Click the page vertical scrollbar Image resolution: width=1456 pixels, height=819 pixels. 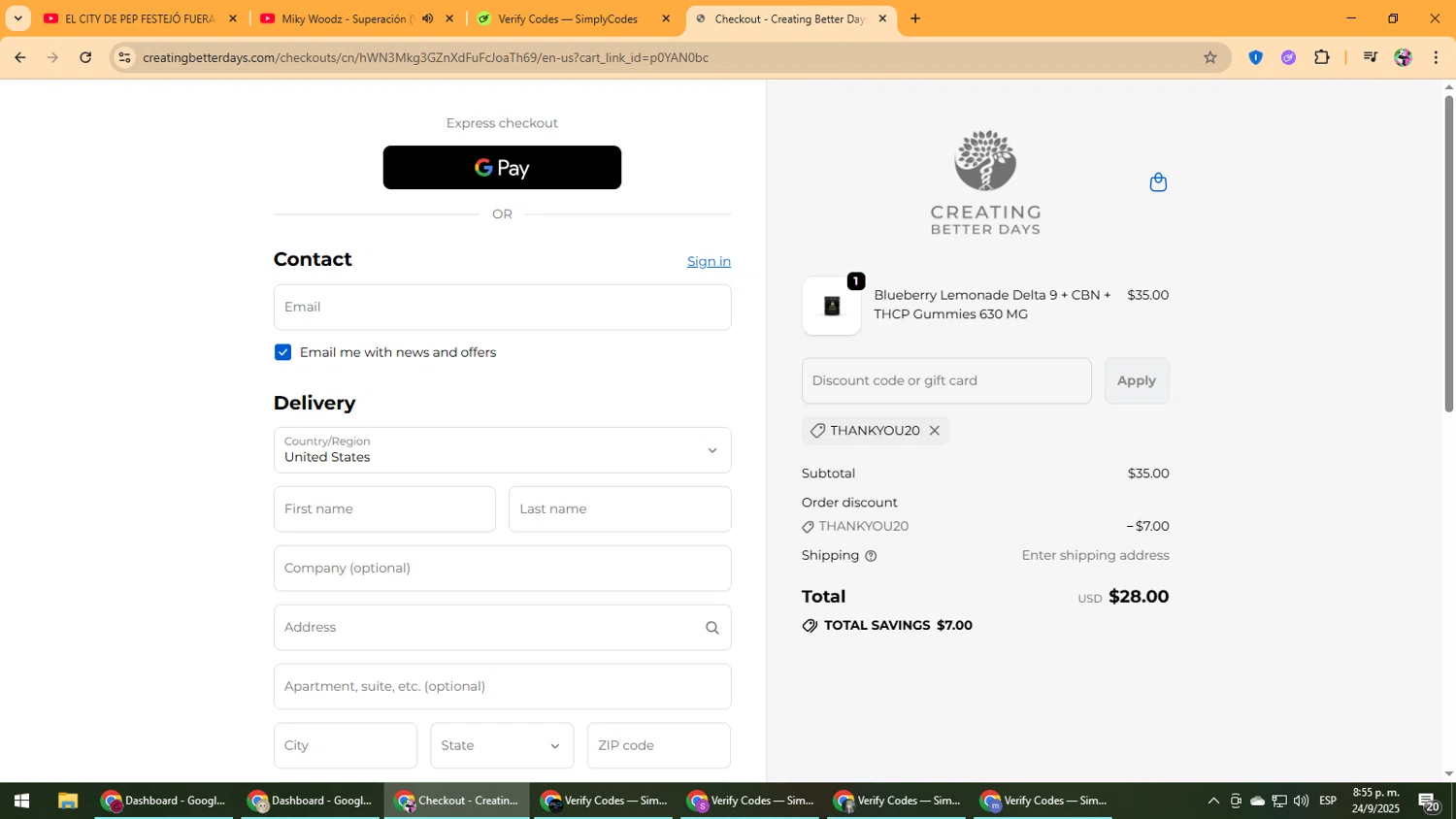[1448, 254]
